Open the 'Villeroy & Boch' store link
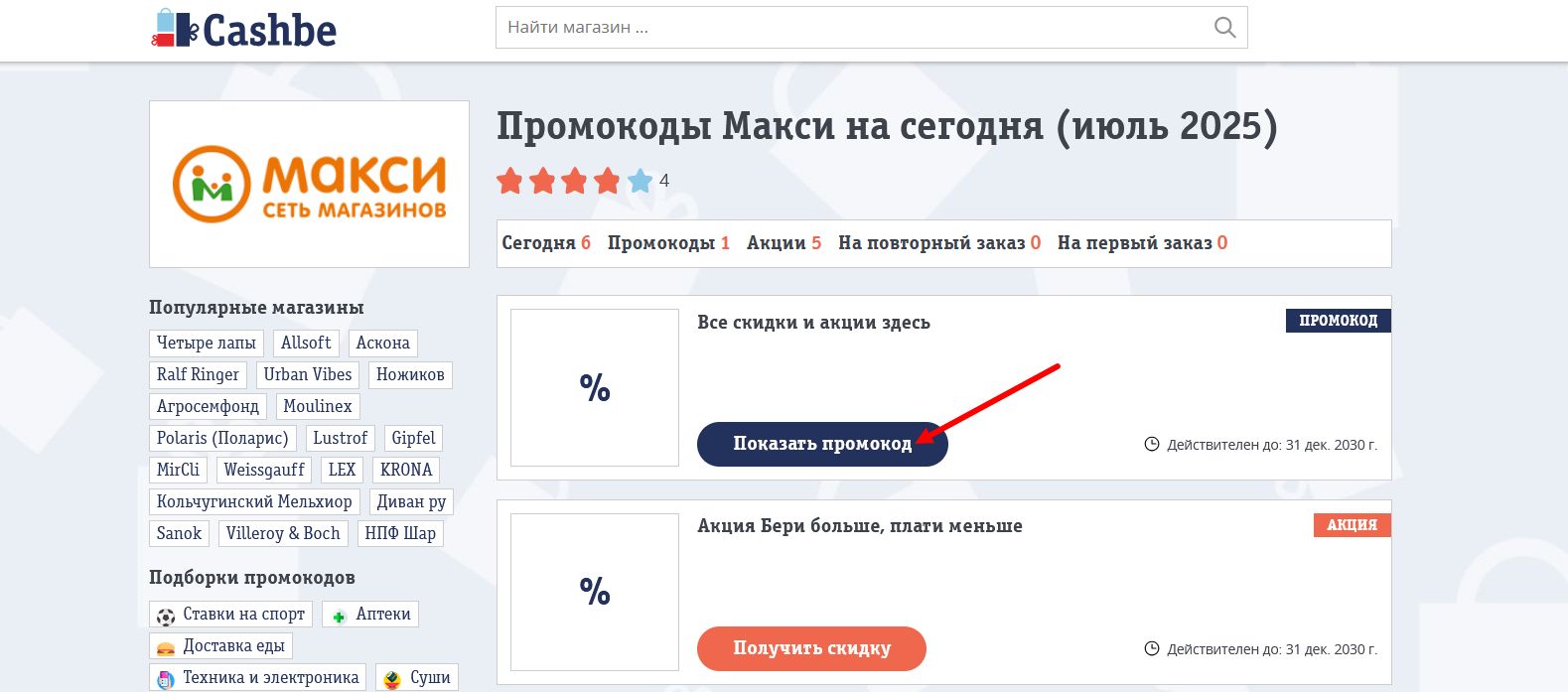 click(x=283, y=533)
